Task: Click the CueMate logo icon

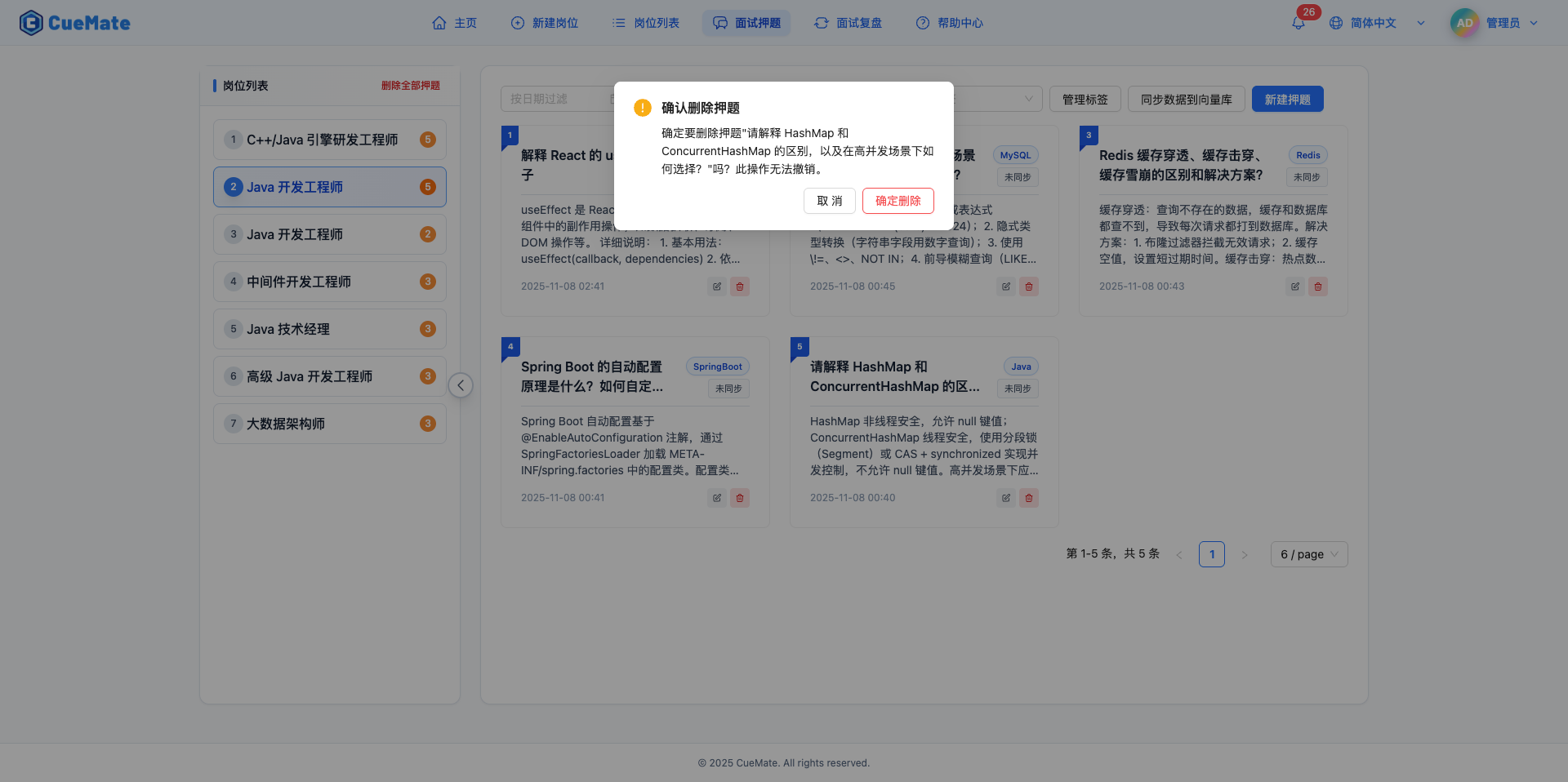Action: [x=31, y=23]
